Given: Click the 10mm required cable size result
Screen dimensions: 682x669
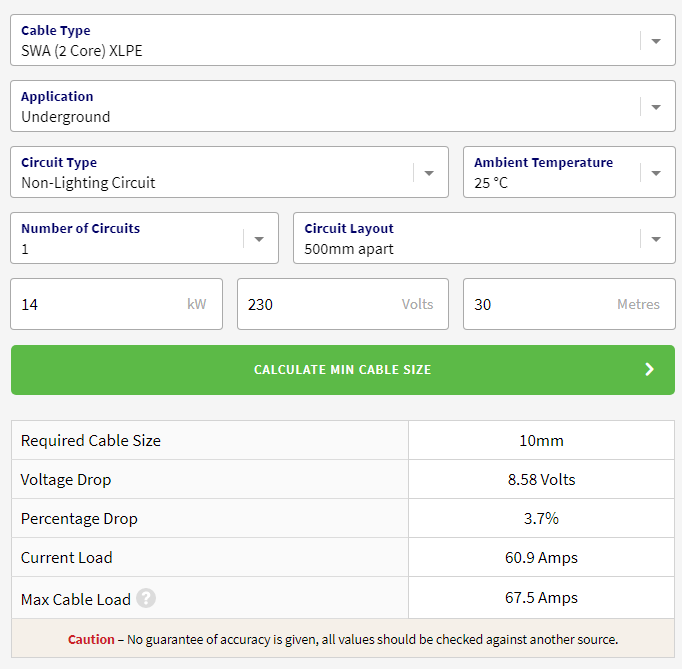Looking at the screenshot, I should click(x=541, y=441).
